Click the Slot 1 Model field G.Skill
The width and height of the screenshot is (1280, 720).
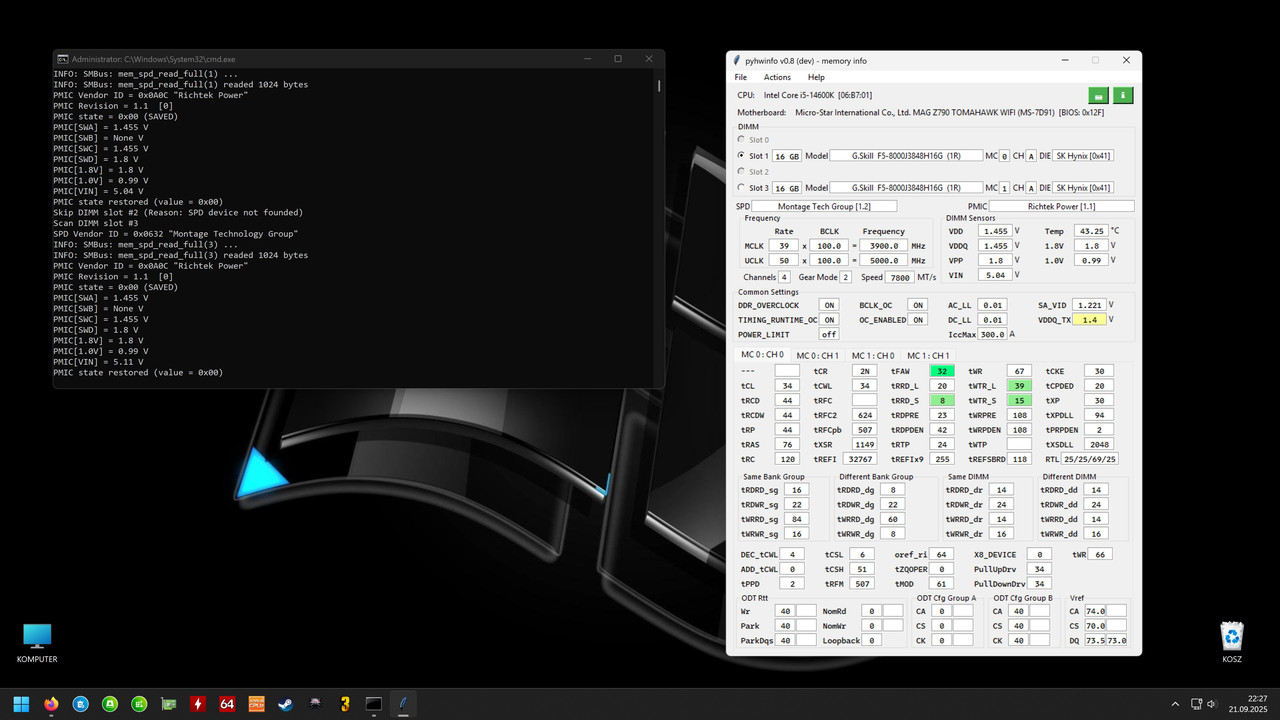point(907,156)
